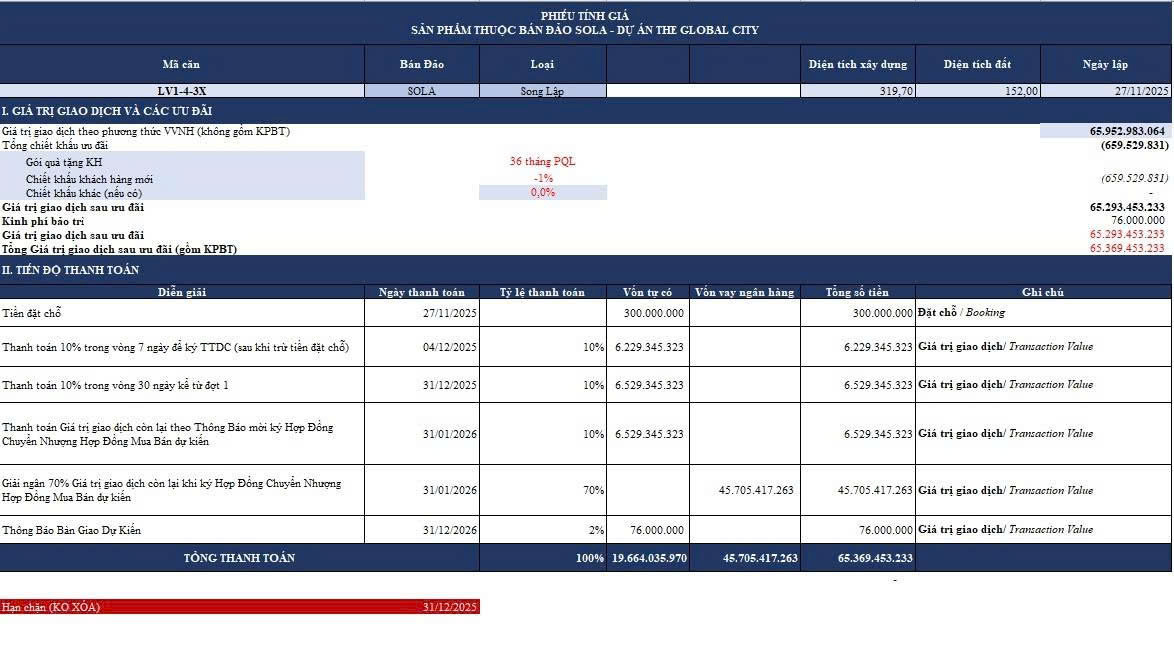Click the red 36 tháng PQL cell

(x=542, y=161)
